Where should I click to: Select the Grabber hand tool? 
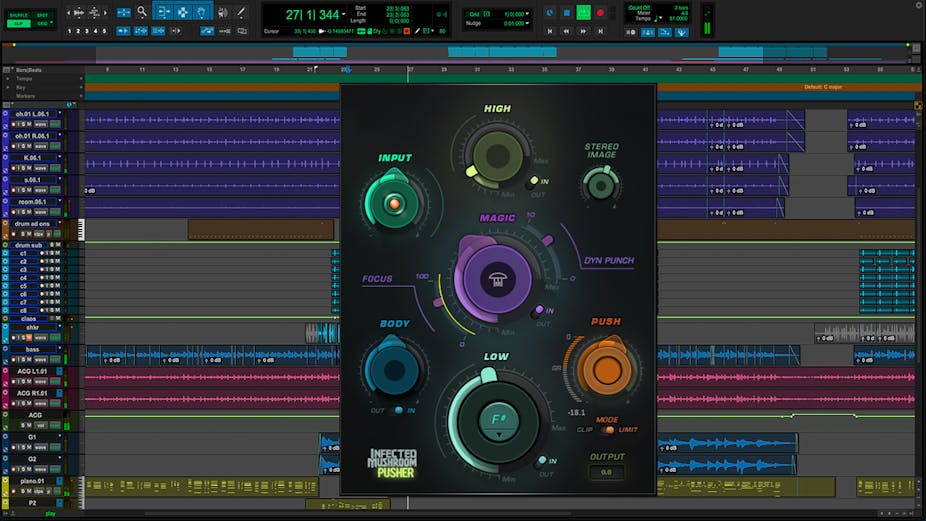click(x=203, y=12)
